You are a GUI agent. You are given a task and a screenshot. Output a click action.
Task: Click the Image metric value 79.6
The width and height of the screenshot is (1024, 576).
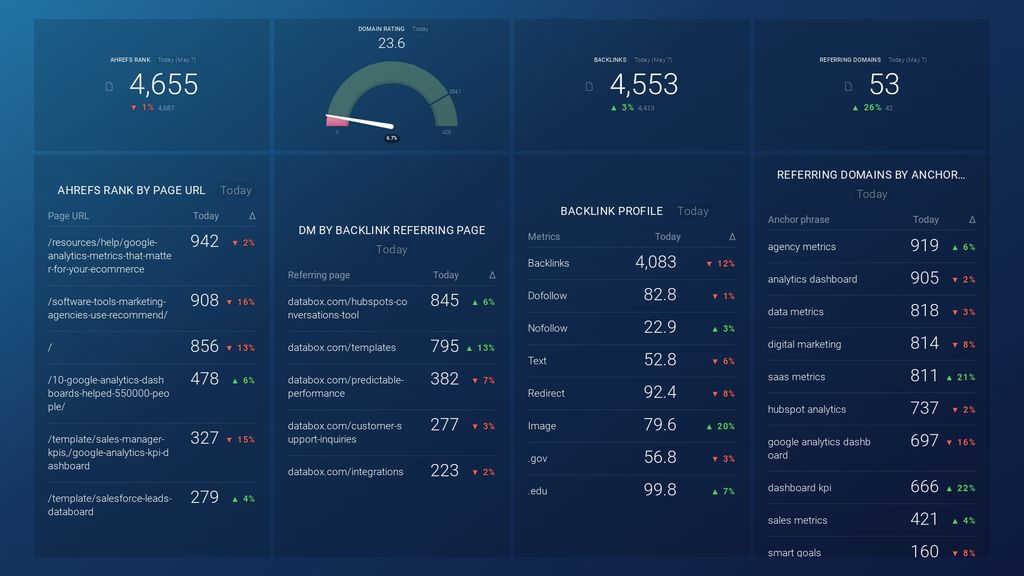660,424
